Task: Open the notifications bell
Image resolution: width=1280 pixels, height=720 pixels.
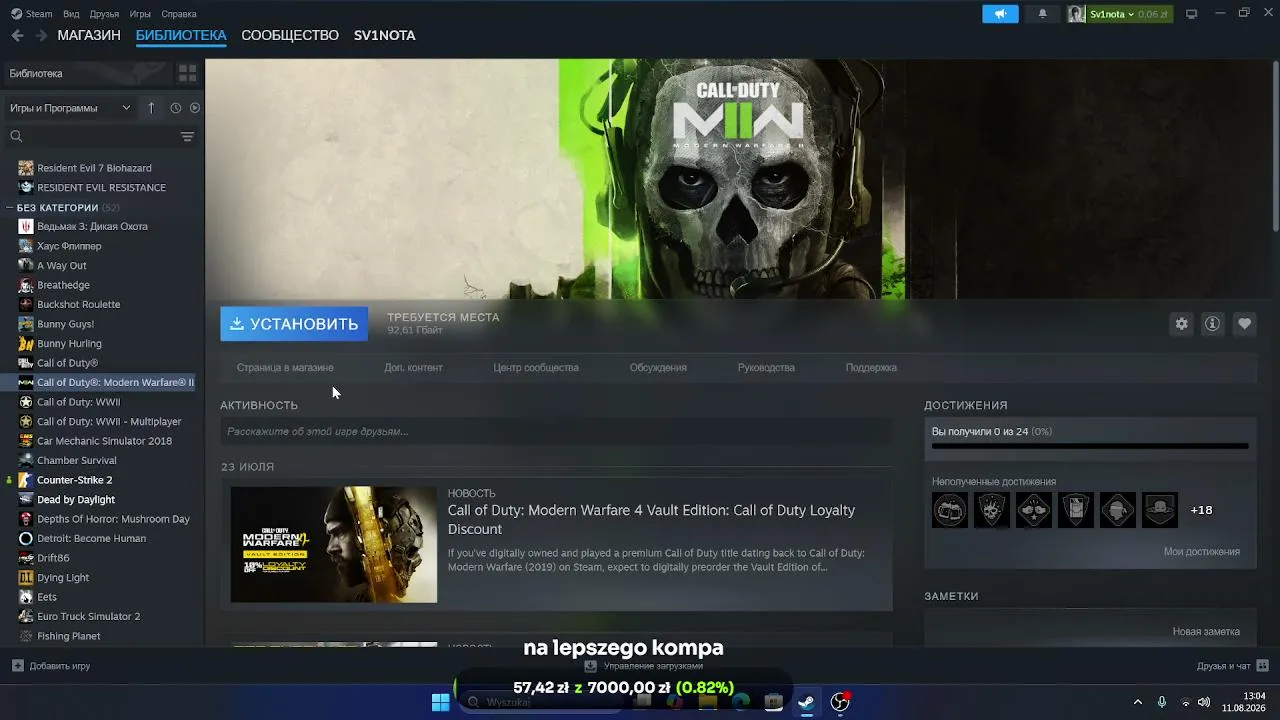Action: (1042, 14)
